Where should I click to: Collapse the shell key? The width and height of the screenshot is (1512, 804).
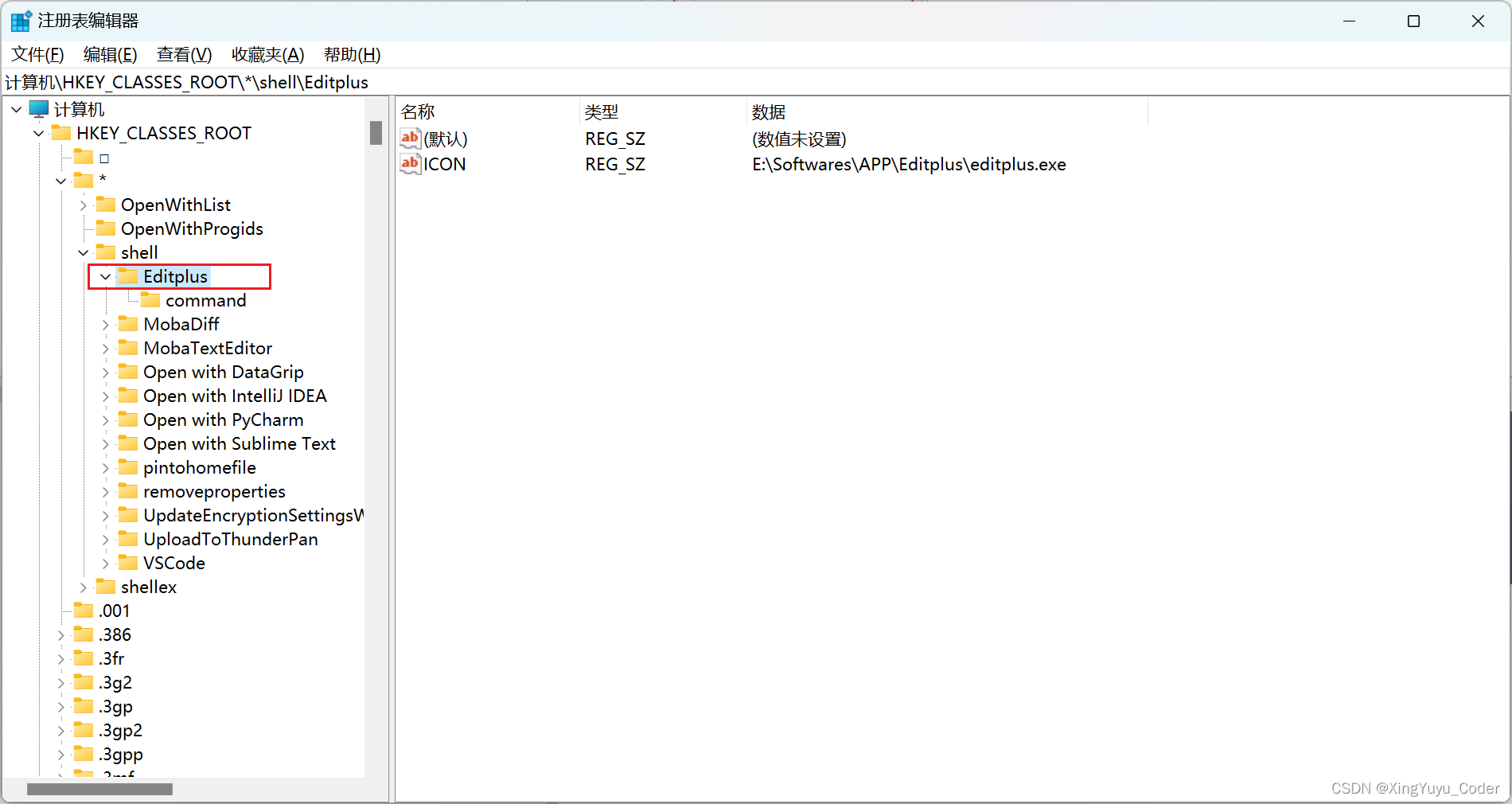pyautogui.click(x=84, y=253)
